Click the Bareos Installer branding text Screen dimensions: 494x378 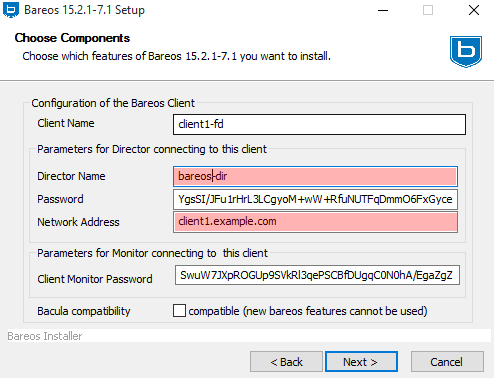45,336
